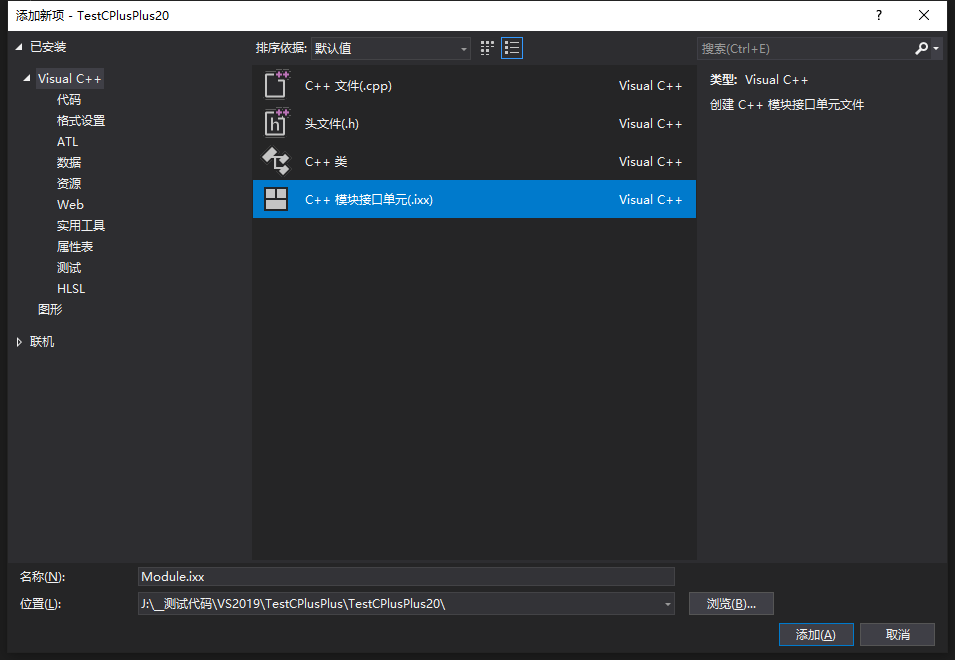Click the C++ 文件(.cpp) file icon
Viewport: 955px width, 660px height.
click(276, 85)
